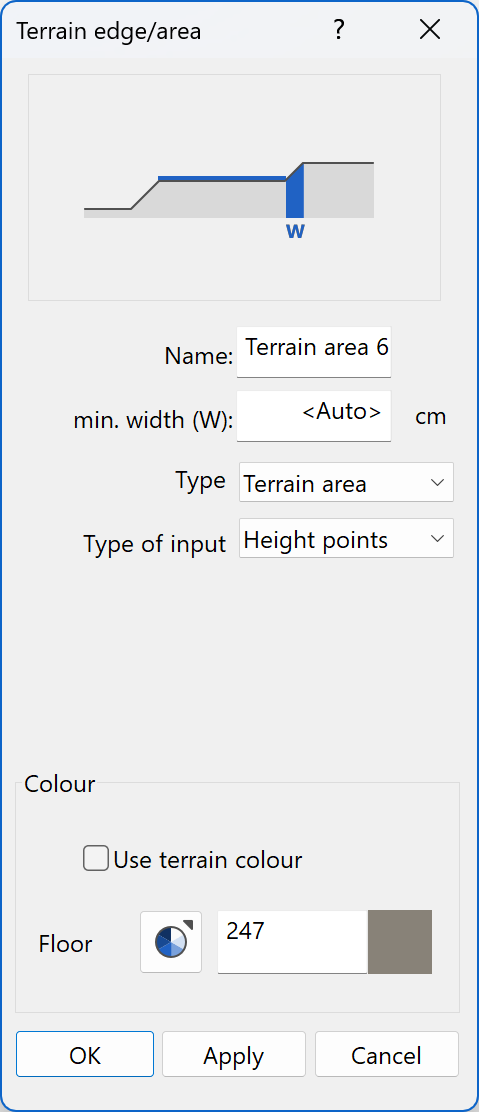479x1112 pixels.
Task: Click the 'Name:' label
Action: (x=199, y=356)
